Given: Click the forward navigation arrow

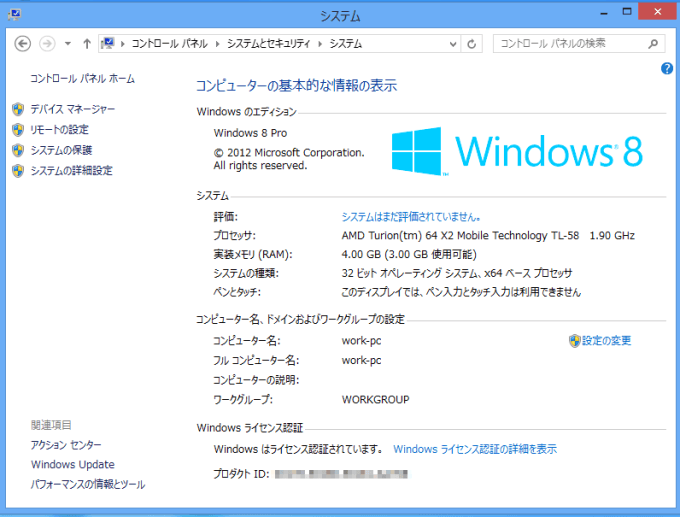Looking at the screenshot, I should [47, 44].
